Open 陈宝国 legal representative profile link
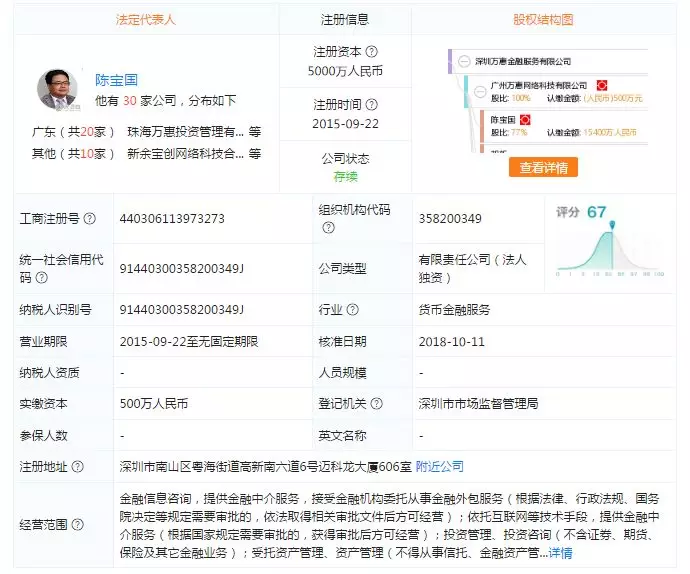This screenshot has height=574, width=690. point(116,79)
